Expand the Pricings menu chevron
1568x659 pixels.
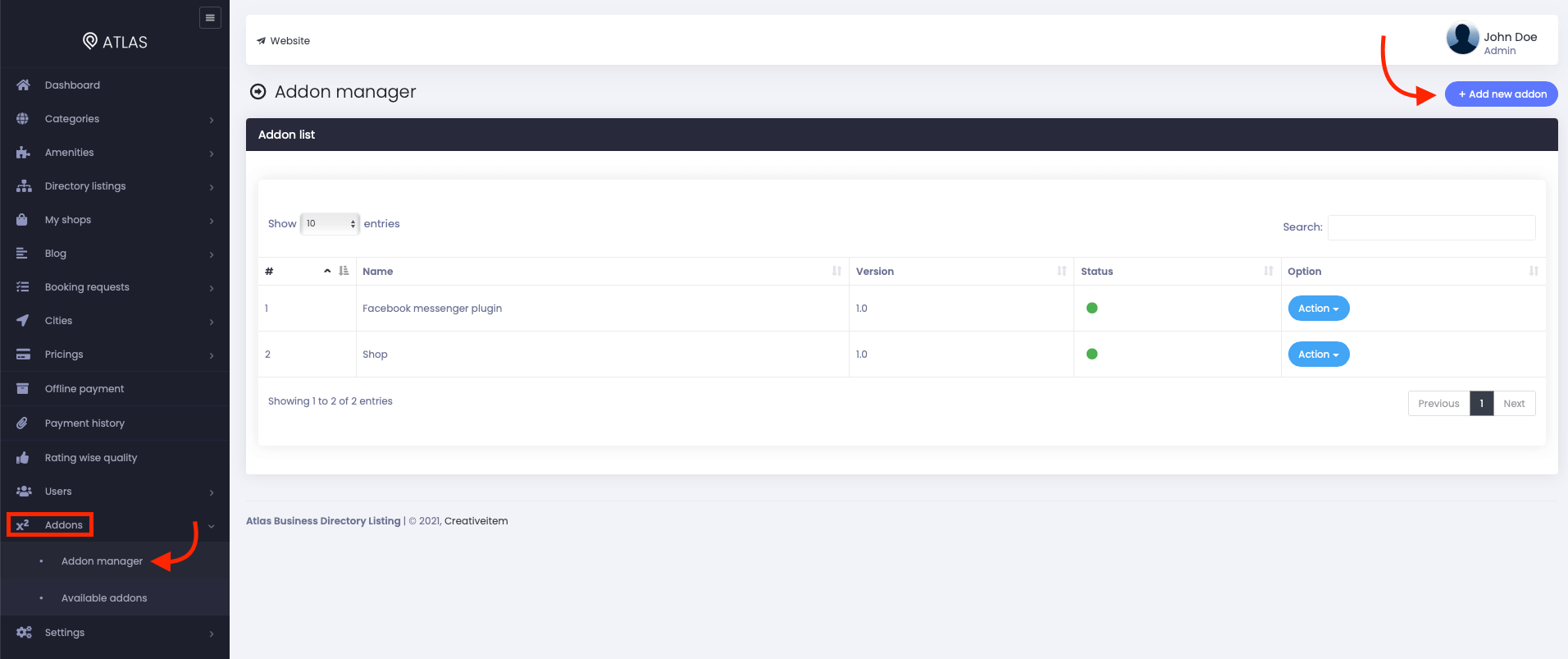[212, 355]
